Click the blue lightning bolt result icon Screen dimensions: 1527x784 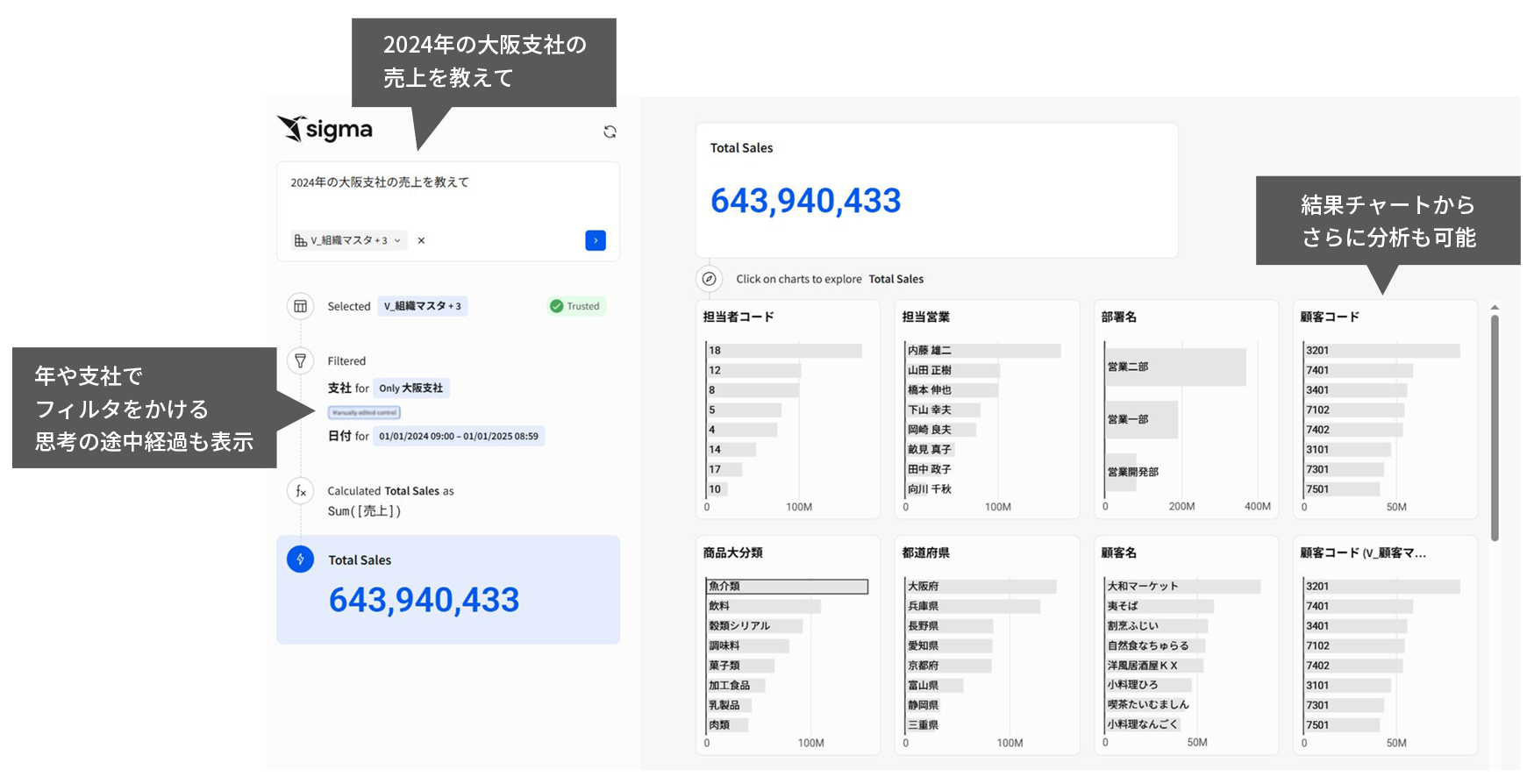coord(300,559)
